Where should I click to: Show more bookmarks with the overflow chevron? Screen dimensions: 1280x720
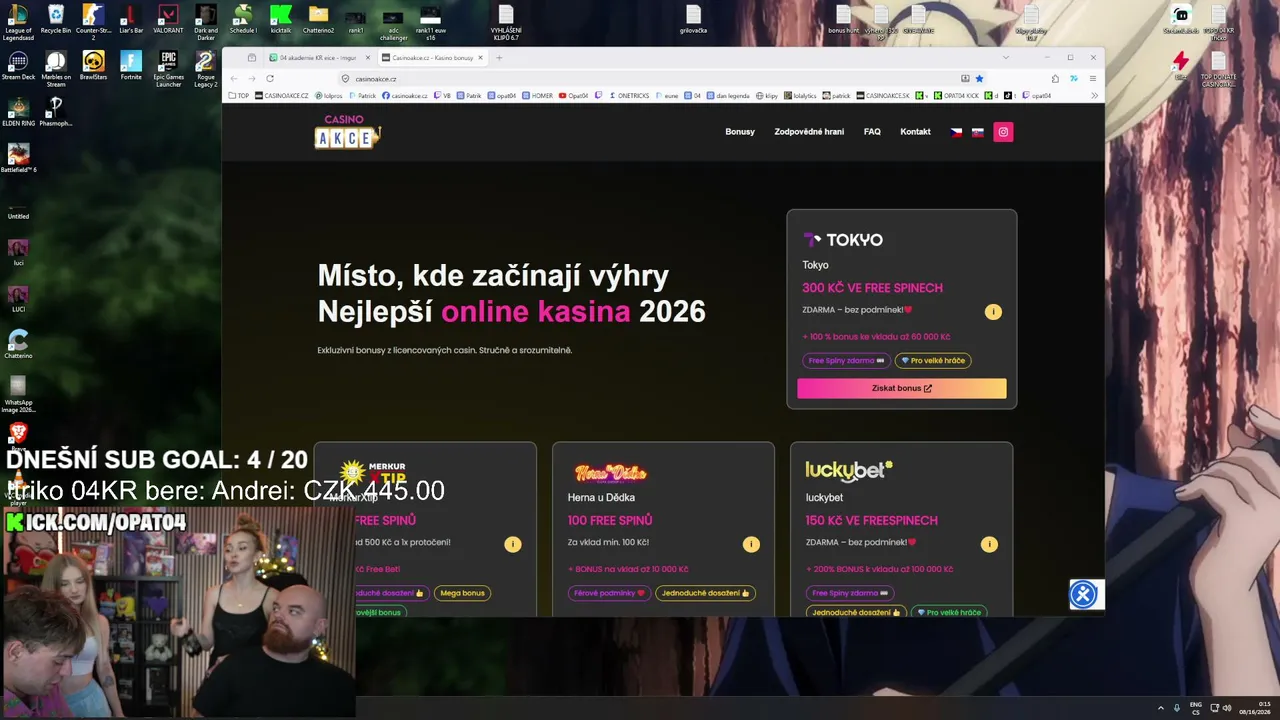coord(1094,96)
